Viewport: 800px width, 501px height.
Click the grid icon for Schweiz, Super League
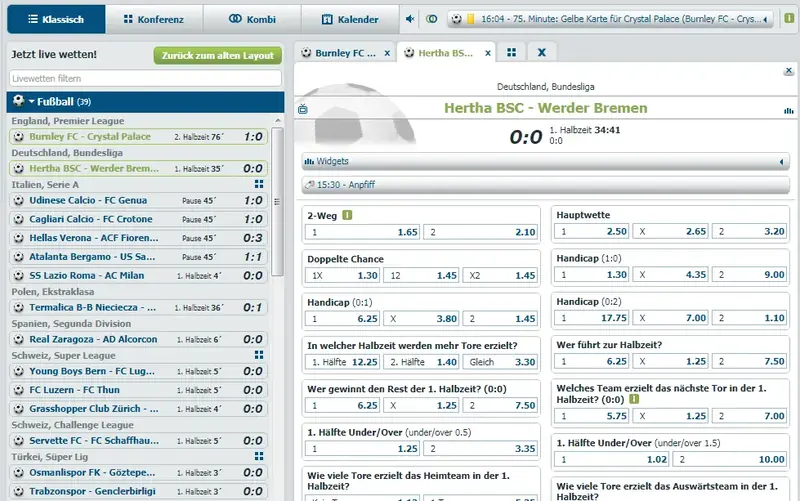[x=259, y=355]
